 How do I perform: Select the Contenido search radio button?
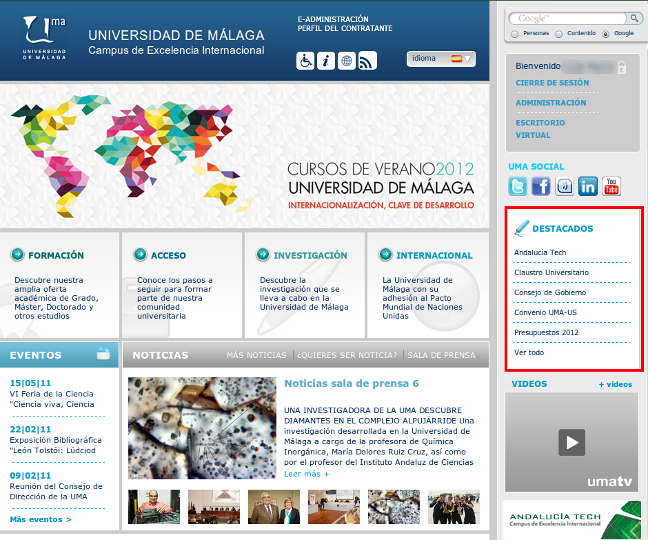coord(559,34)
